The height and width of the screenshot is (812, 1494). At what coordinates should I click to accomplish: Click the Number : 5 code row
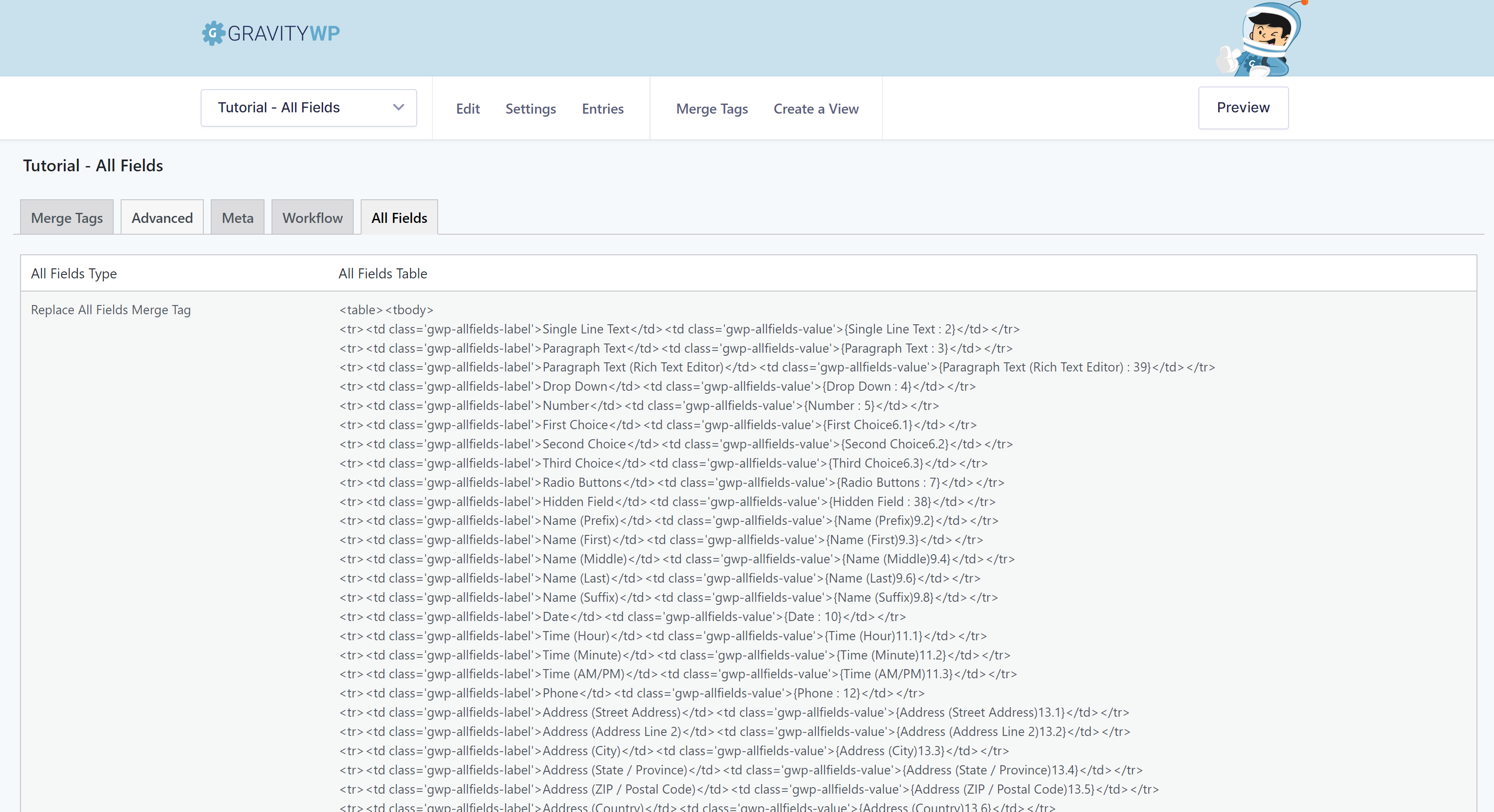point(639,406)
